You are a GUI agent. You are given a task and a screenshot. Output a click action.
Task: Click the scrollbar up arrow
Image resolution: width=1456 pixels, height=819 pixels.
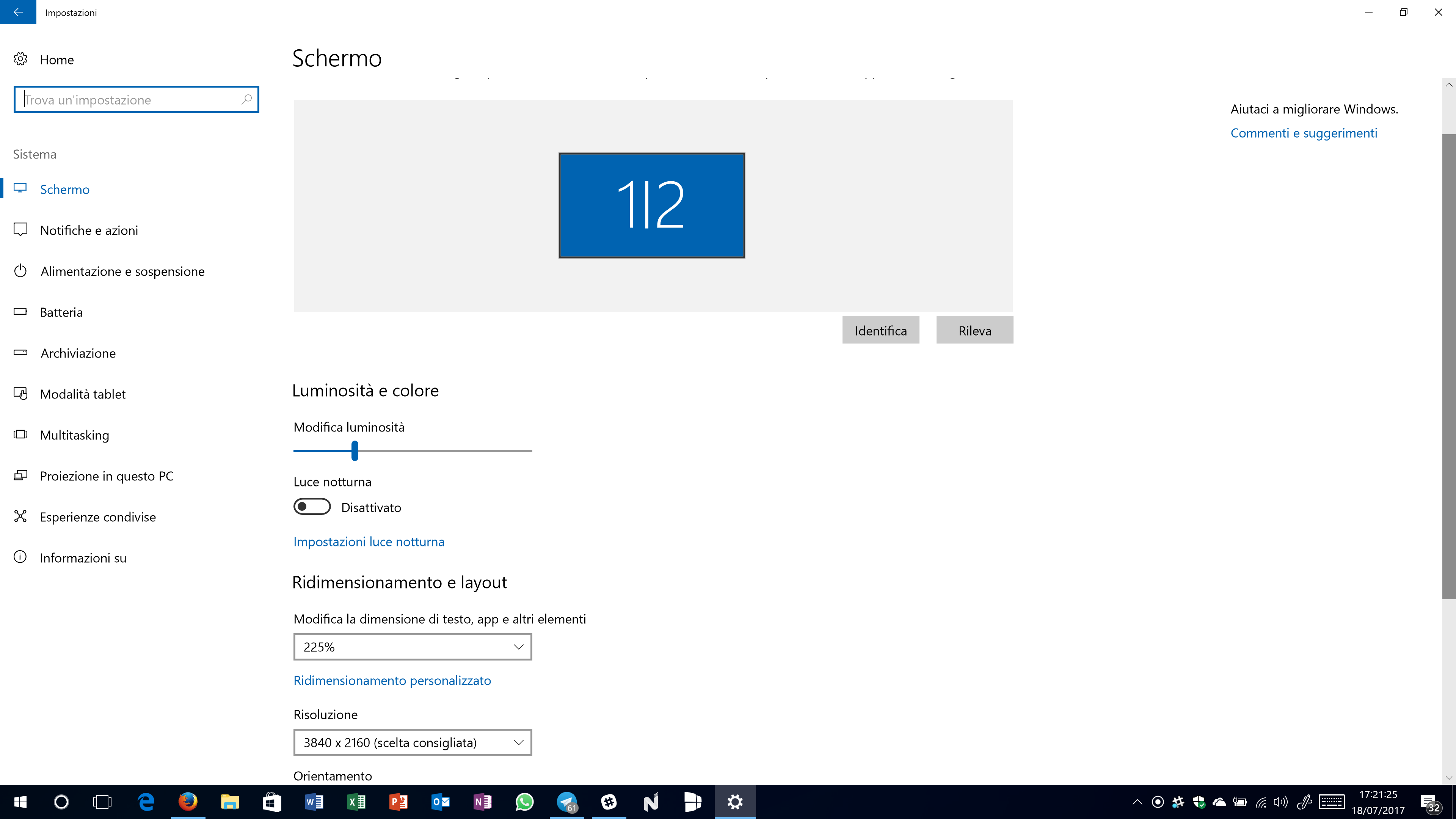1449,85
